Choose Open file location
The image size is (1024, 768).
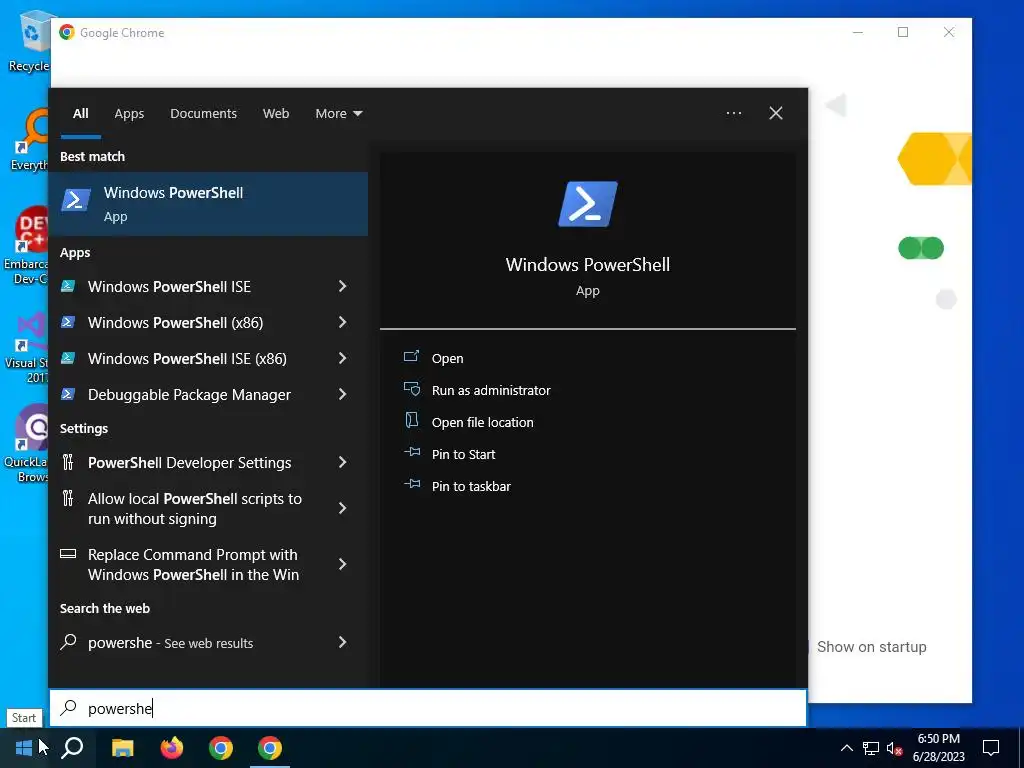coord(483,422)
